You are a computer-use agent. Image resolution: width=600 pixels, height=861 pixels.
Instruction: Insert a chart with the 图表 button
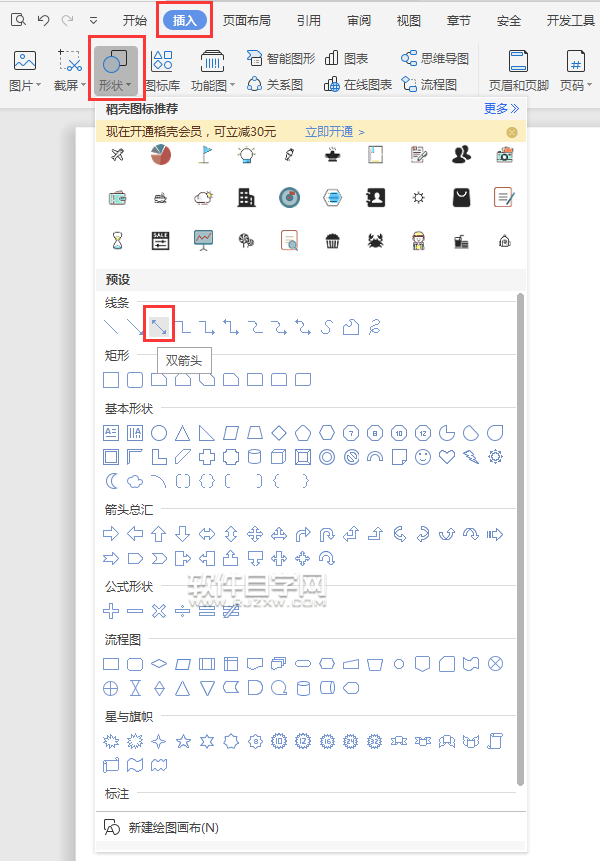coord(346,59)
